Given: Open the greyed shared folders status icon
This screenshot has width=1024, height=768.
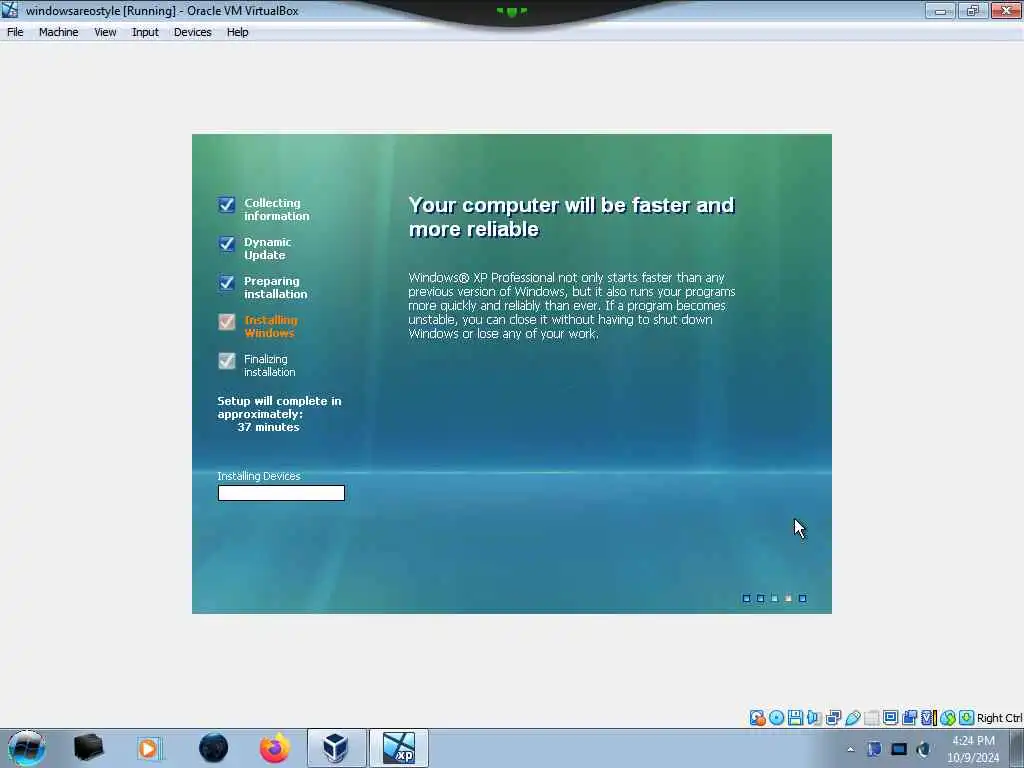Looking at the screenshot, I should click(x=871, y=718).
